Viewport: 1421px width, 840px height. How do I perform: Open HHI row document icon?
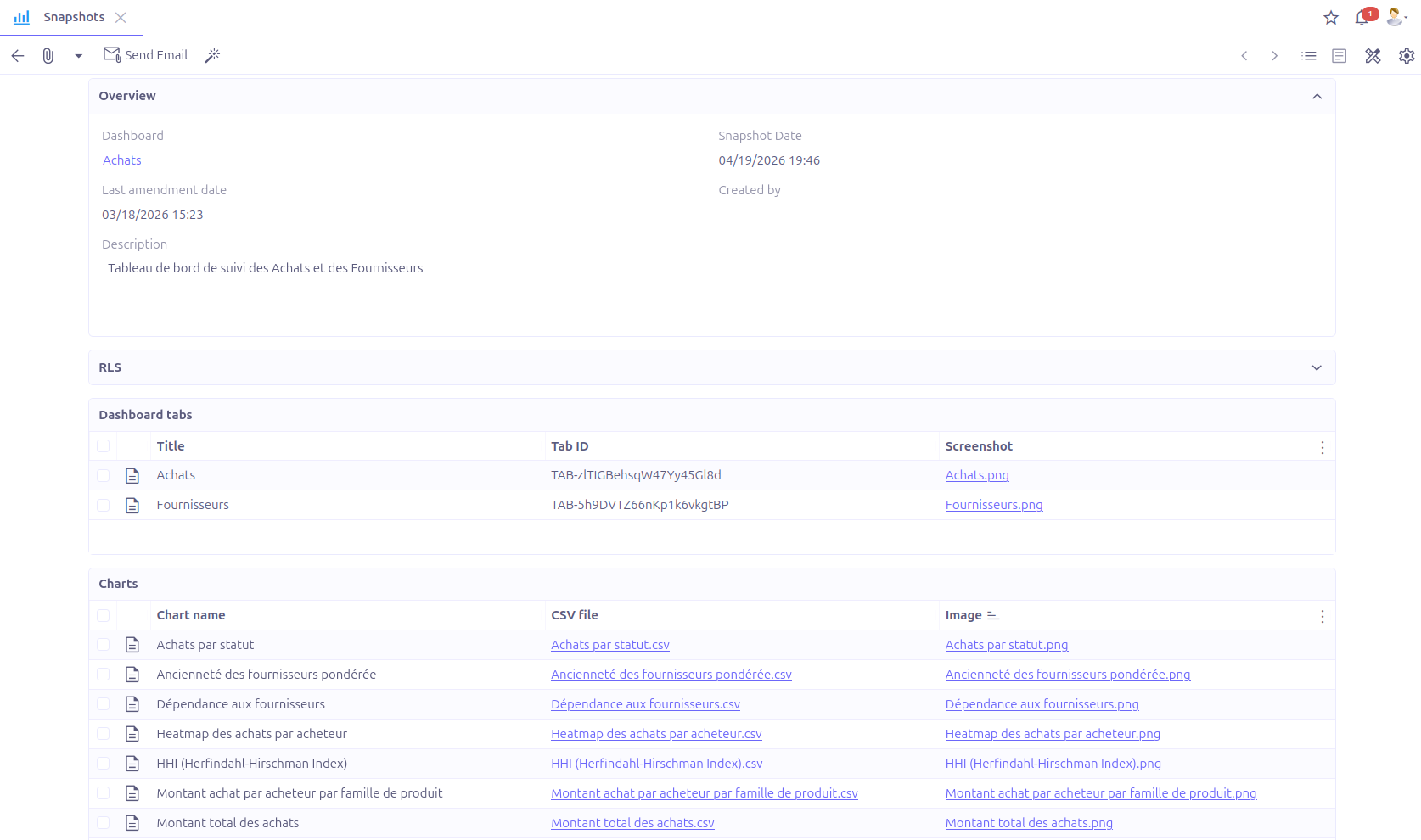(x=132, y=764)
